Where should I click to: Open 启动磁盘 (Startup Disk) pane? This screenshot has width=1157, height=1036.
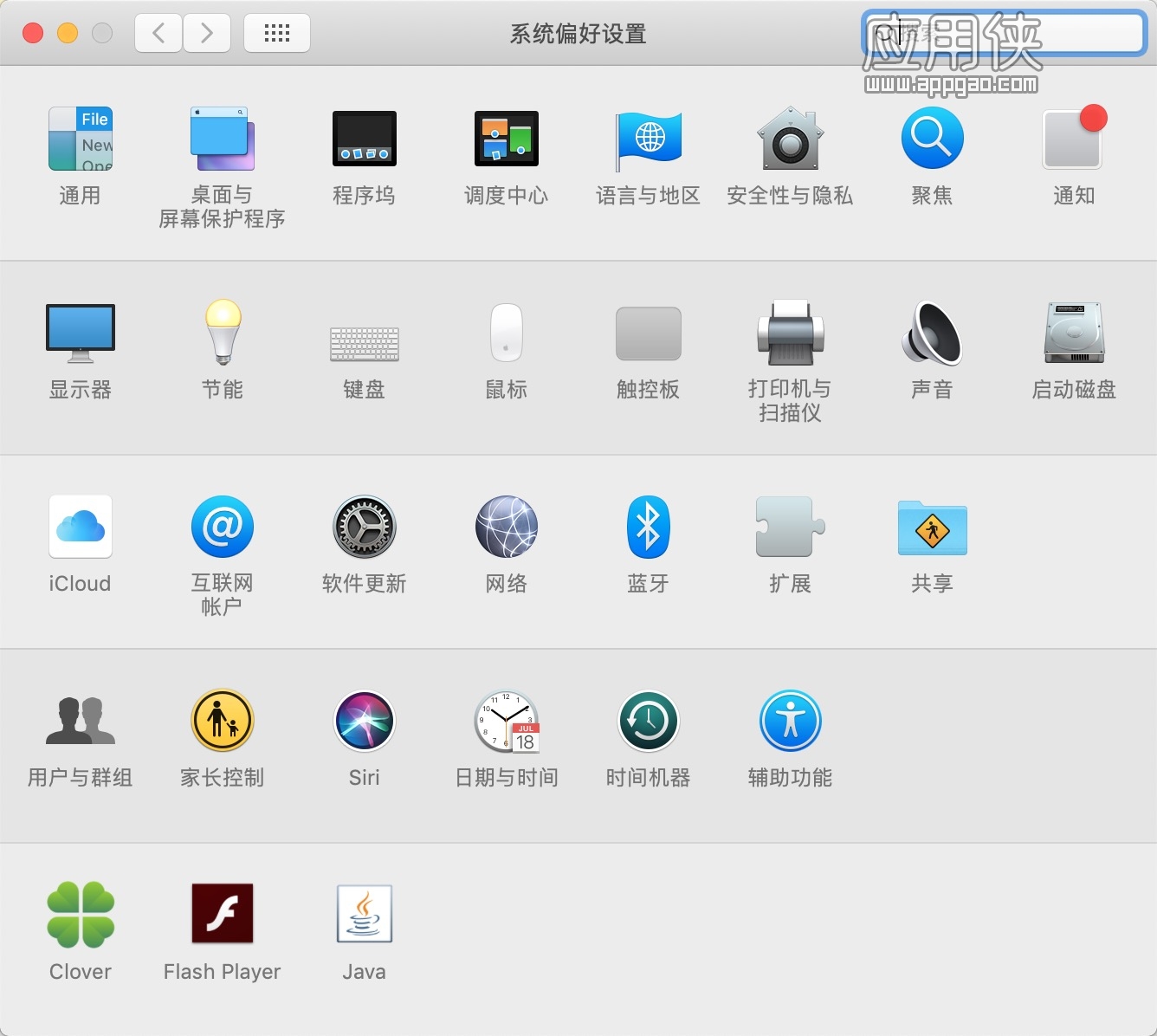coord(1075,333)
